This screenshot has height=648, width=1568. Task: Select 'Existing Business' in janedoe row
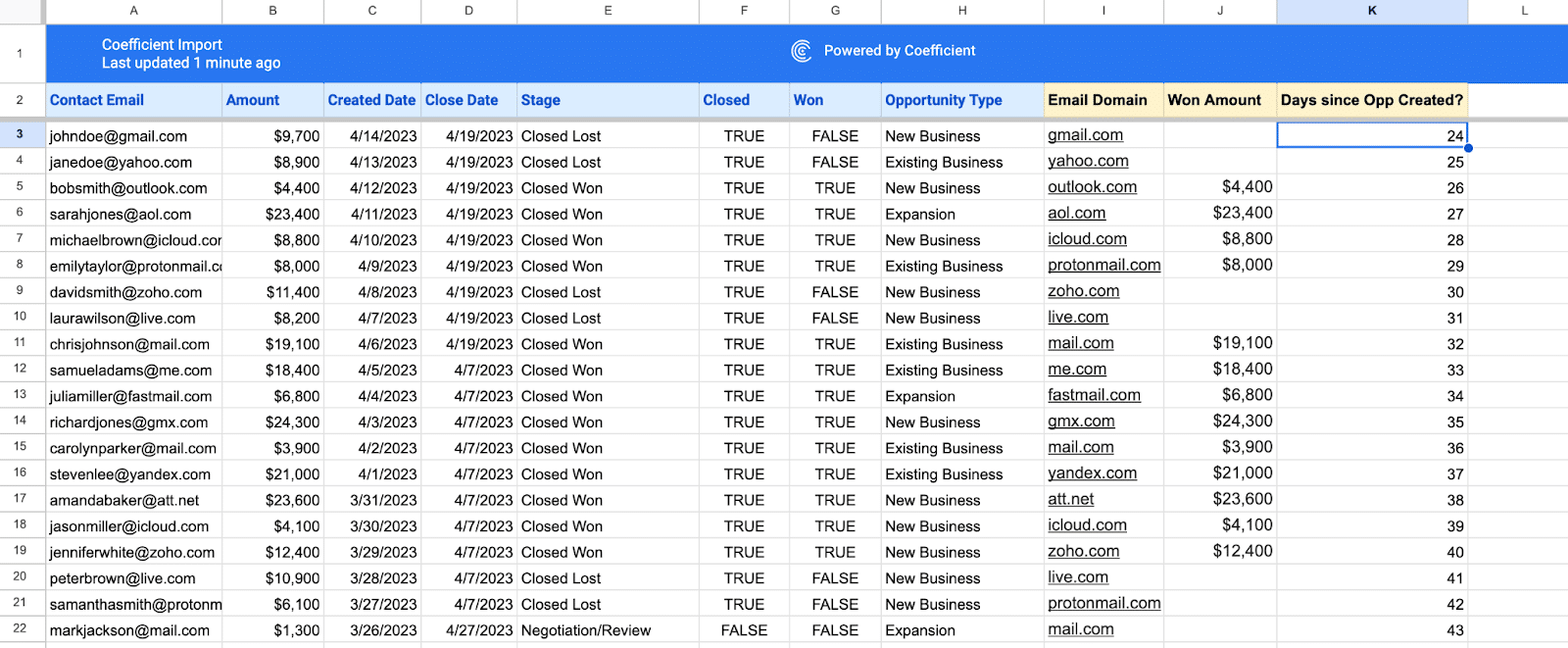(962, 162)
